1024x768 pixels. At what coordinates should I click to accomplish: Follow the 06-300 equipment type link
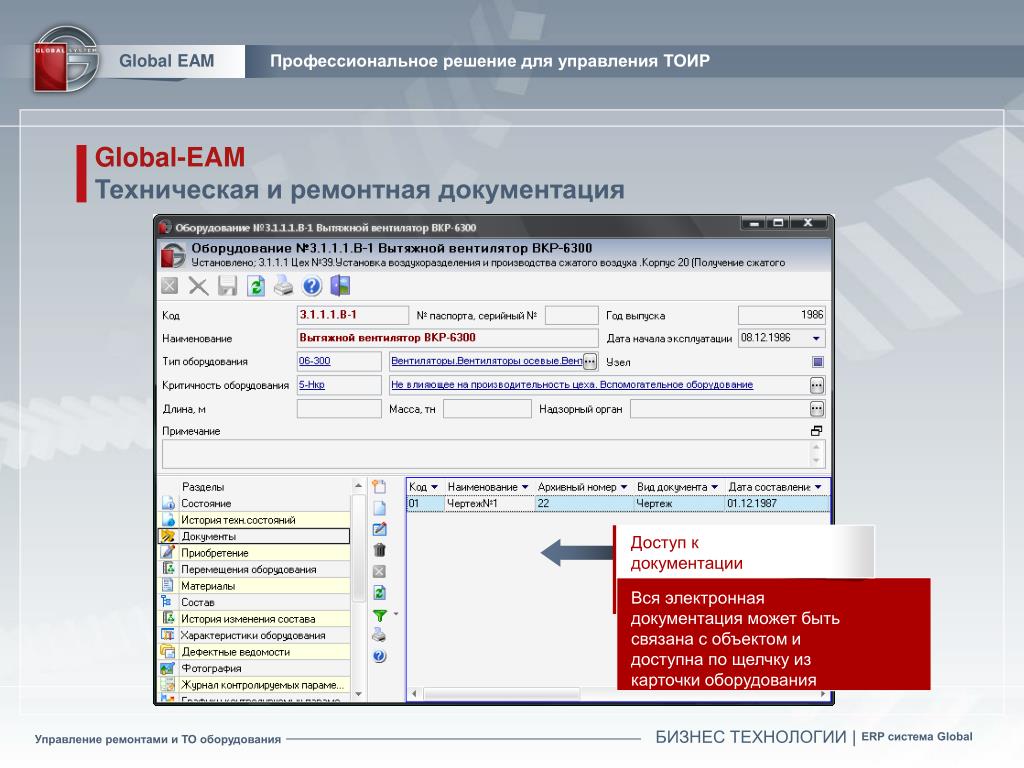tap(314, 360)
